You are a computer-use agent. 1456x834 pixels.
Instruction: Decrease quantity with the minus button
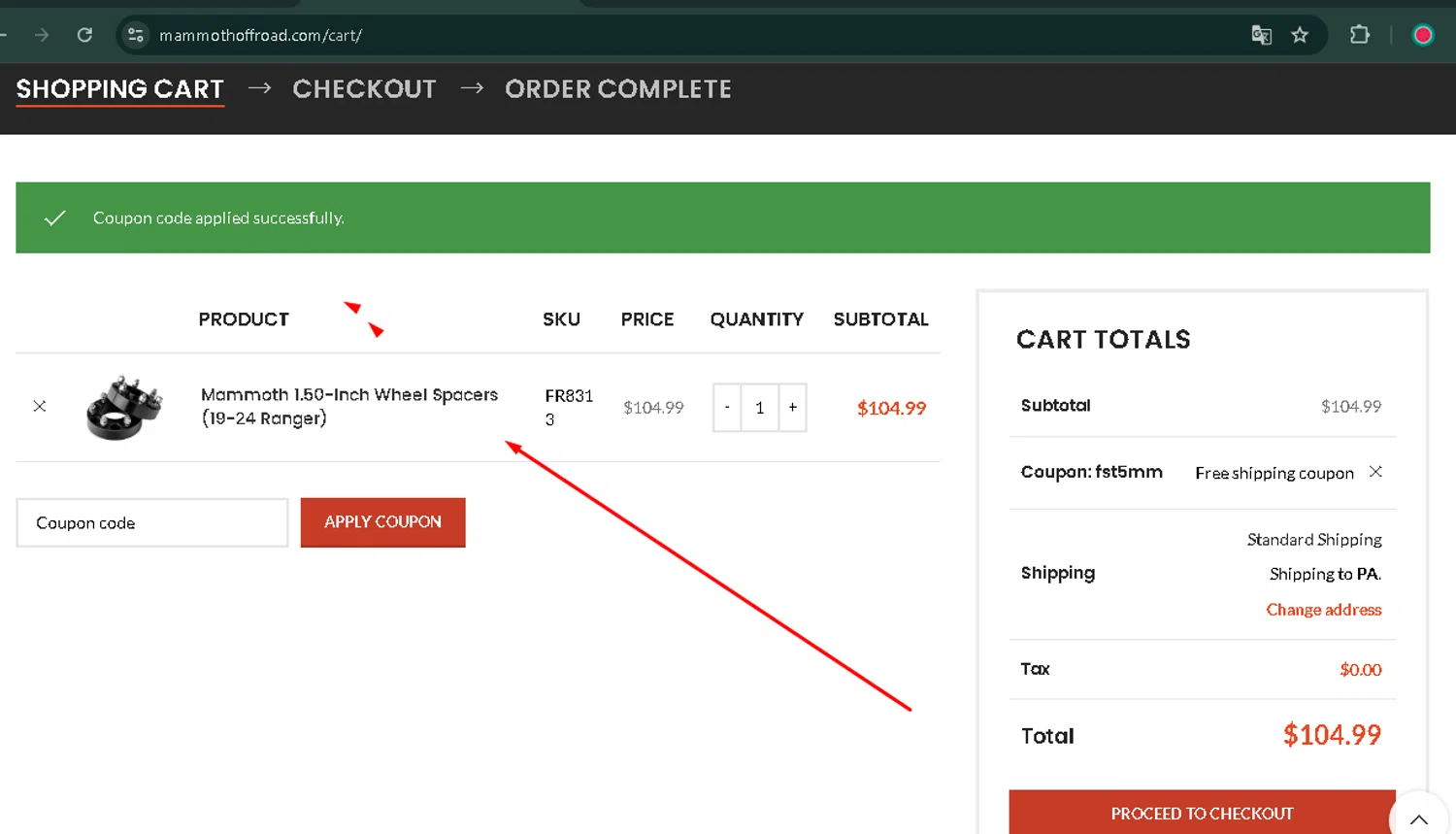[x=727, y=408]
